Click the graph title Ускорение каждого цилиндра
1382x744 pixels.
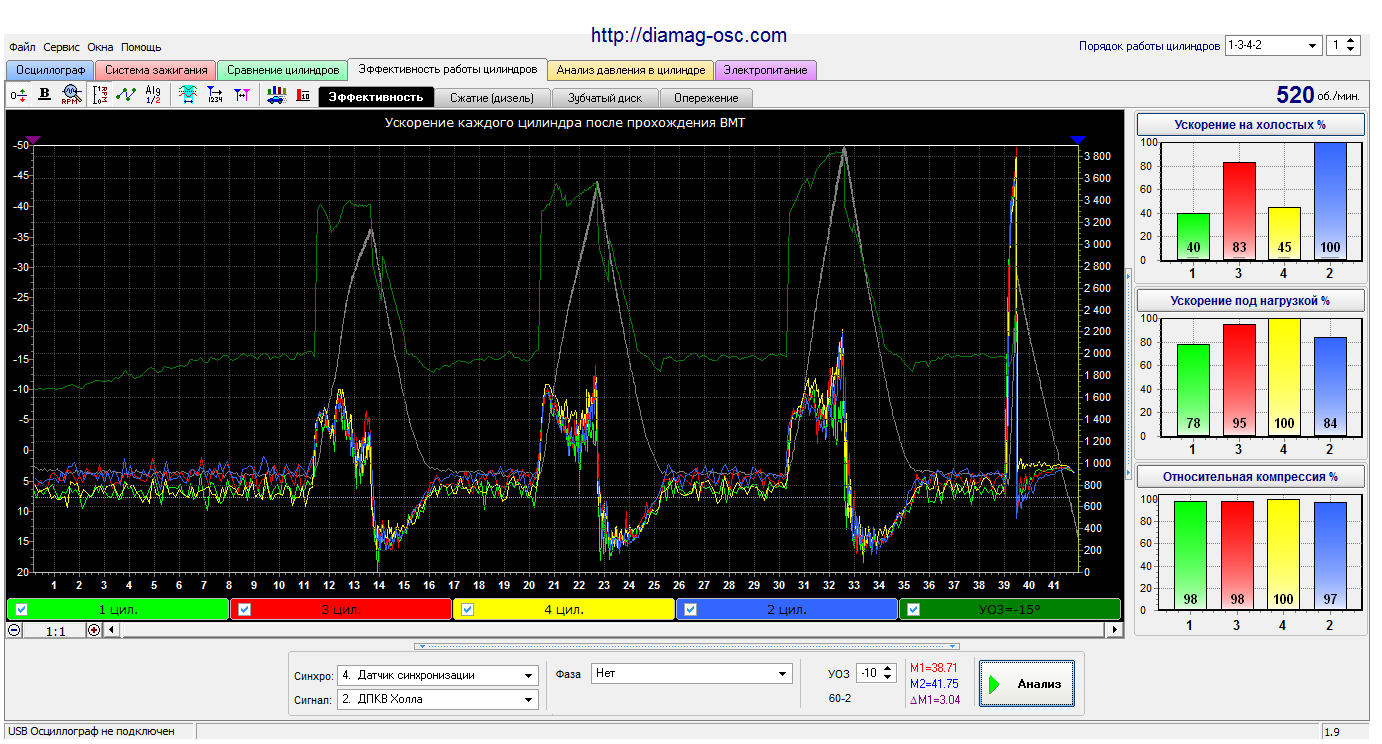(x=564, y=123)
